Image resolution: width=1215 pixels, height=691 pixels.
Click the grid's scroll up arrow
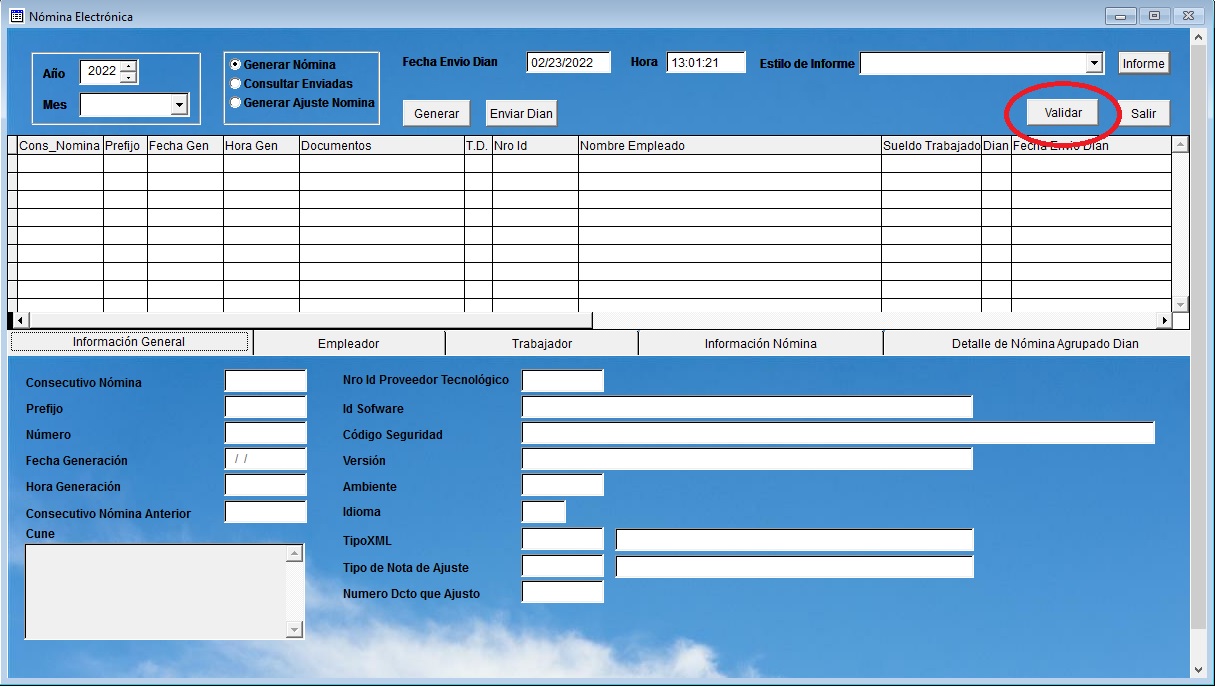tap(1181, 145)
